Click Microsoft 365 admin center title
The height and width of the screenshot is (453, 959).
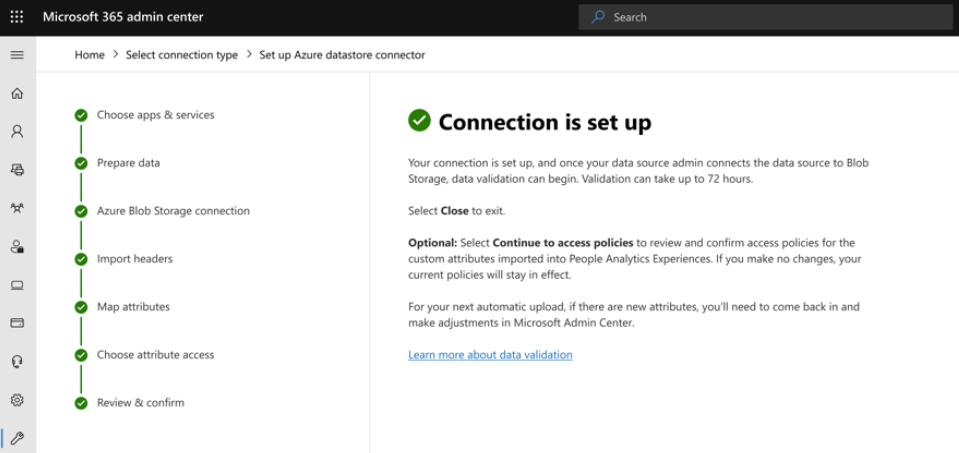(123, 17)
